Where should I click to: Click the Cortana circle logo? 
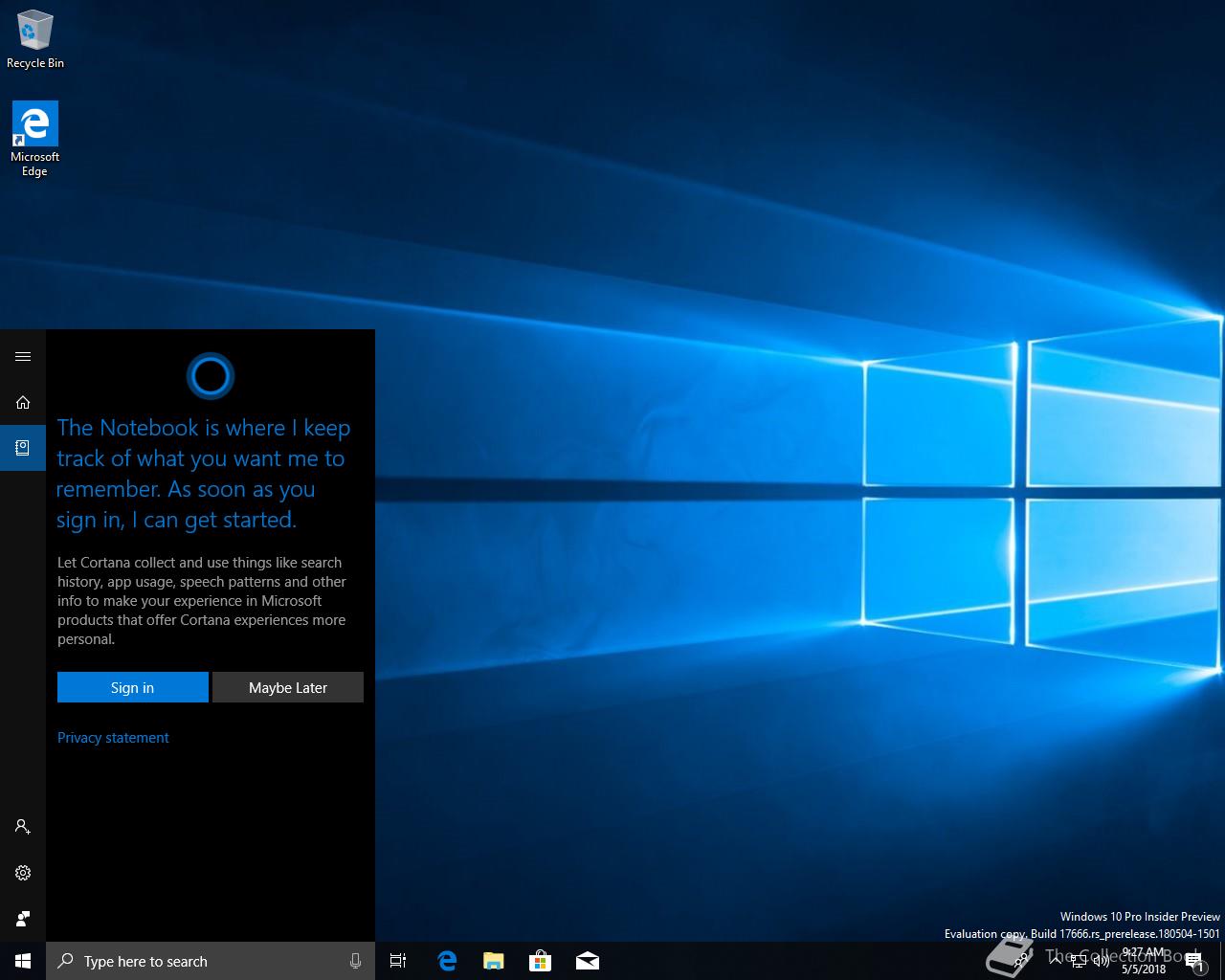click(x=210, y=376)
